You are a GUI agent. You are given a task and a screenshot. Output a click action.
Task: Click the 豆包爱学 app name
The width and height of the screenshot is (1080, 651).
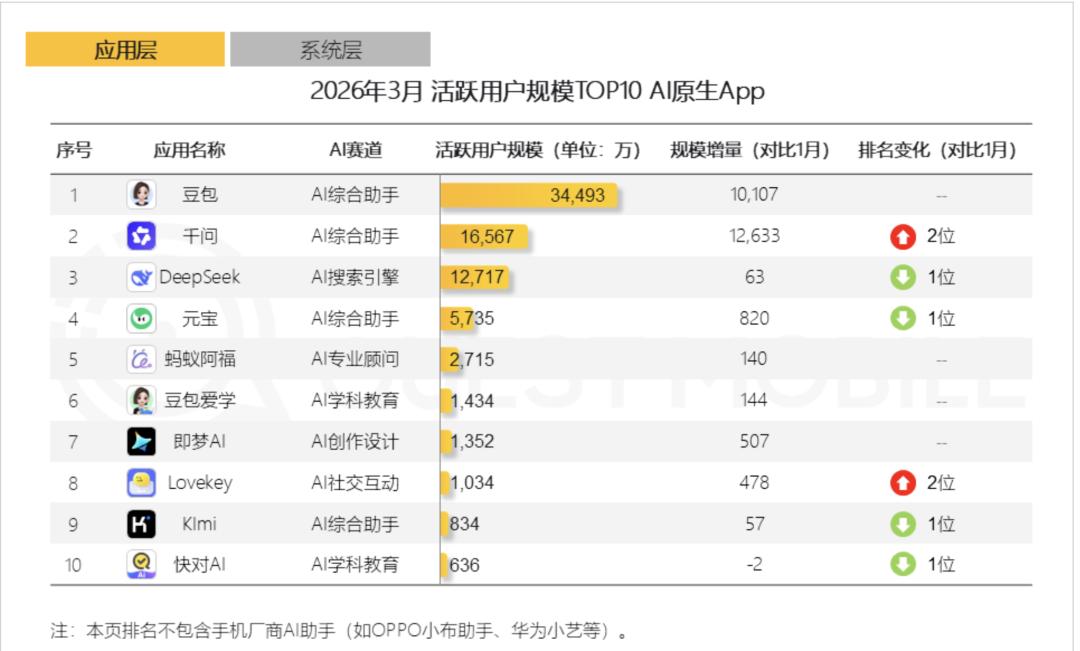point(200,400)
